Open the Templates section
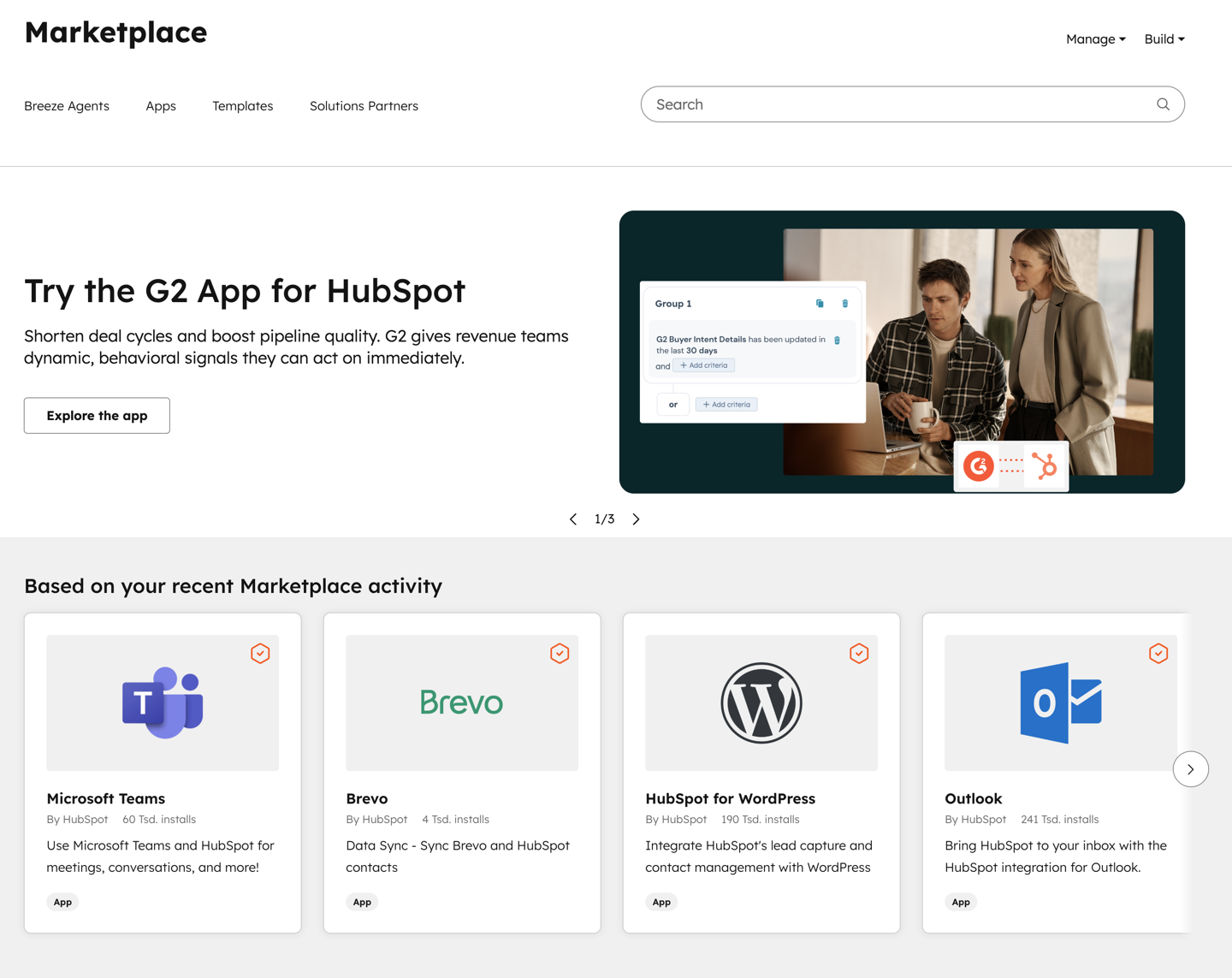The height and width of the screenshot is (978, 1232). point(242,105)
